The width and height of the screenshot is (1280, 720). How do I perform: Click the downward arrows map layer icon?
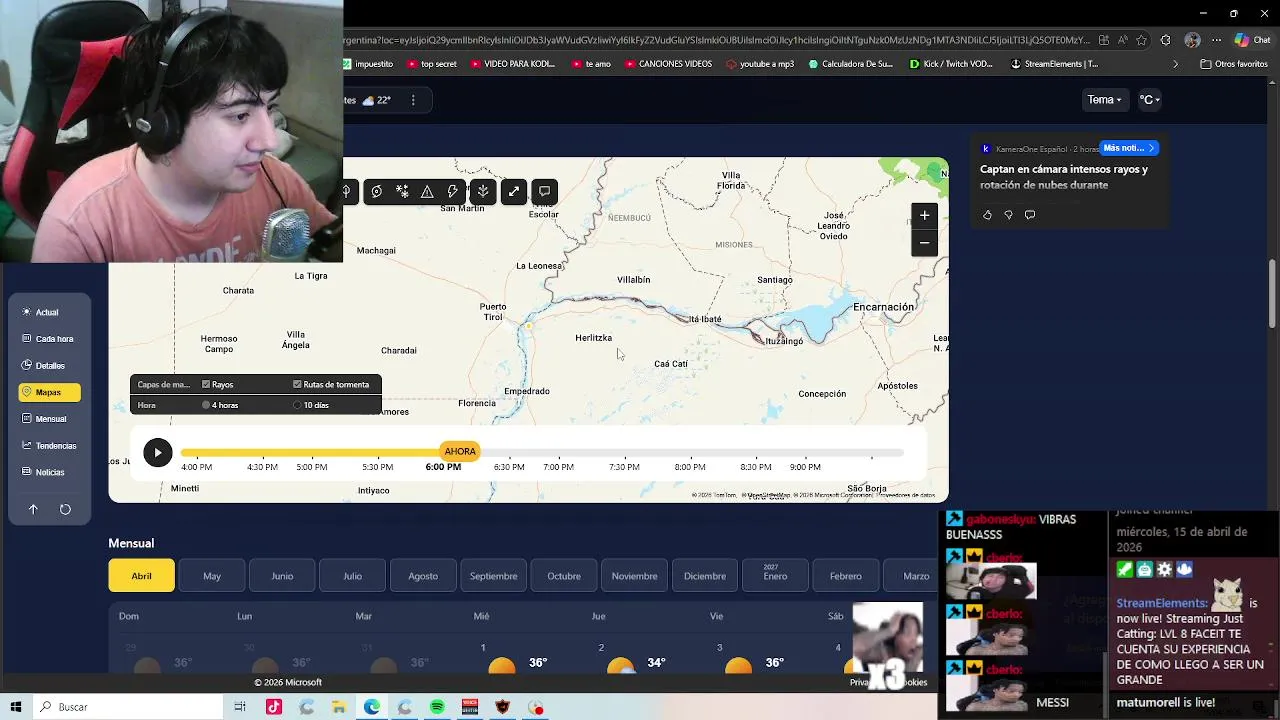(483, 191)
